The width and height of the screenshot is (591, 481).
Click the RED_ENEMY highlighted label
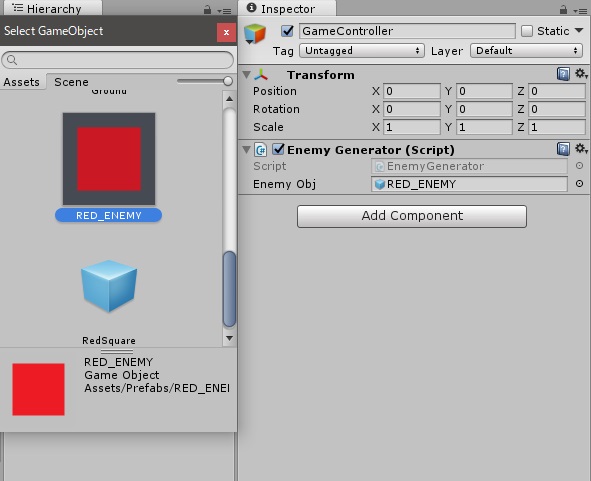click(109, 215)
